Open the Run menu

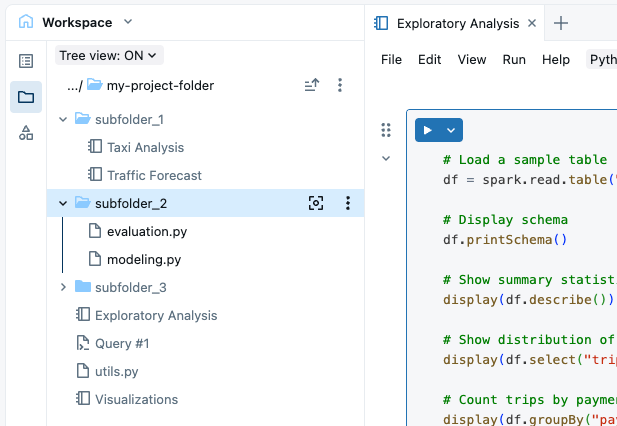pyautogui.click(x=514, y=60)
